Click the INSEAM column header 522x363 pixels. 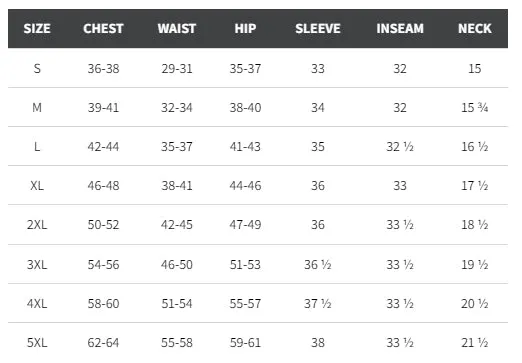pos(400,29)
